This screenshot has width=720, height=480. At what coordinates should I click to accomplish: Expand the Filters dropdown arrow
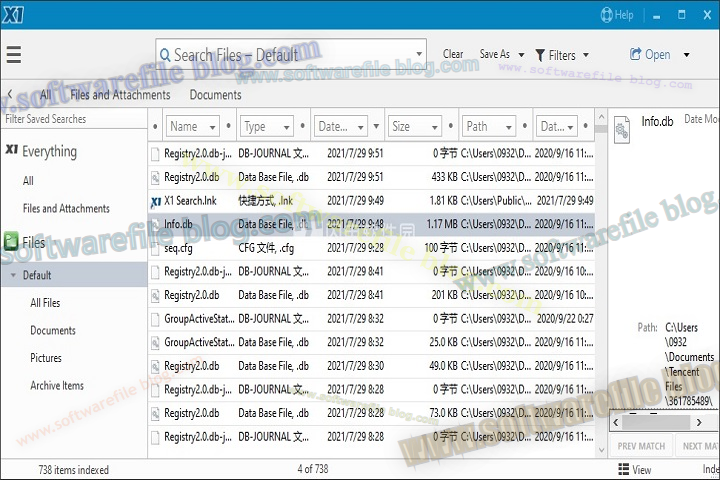[586, 55]
